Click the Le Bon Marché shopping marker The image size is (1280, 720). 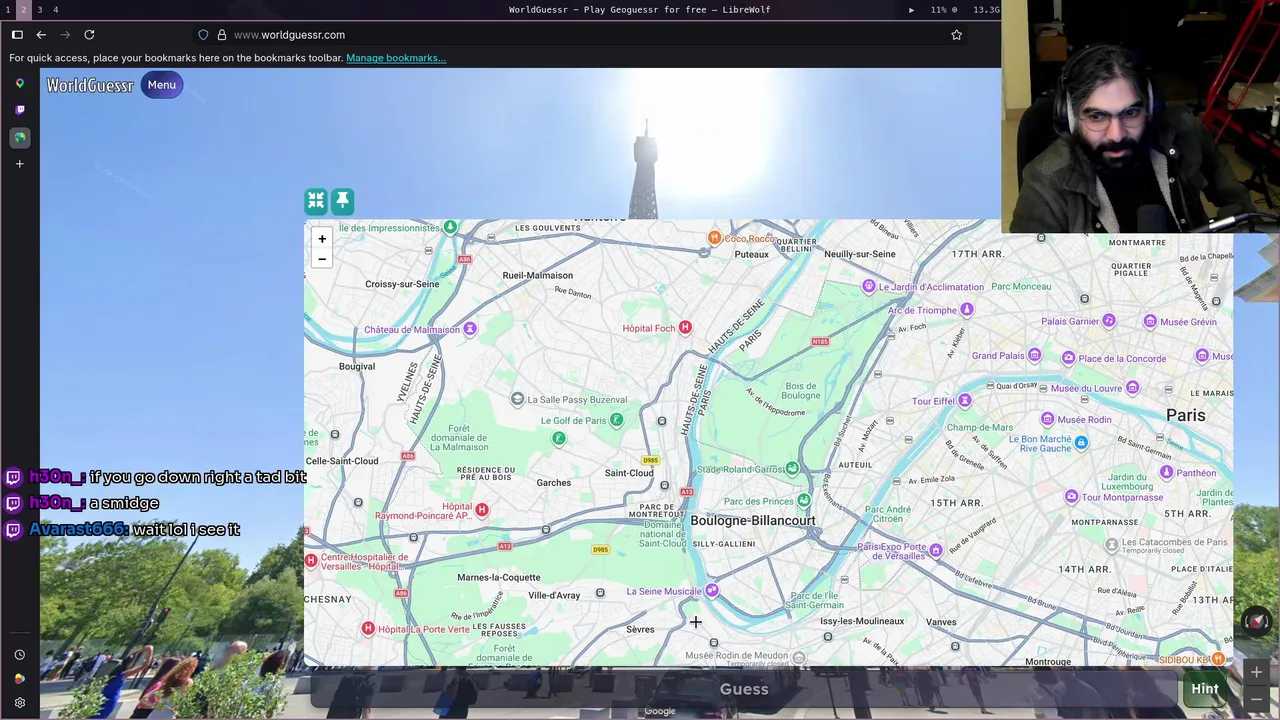[1081, 442]
